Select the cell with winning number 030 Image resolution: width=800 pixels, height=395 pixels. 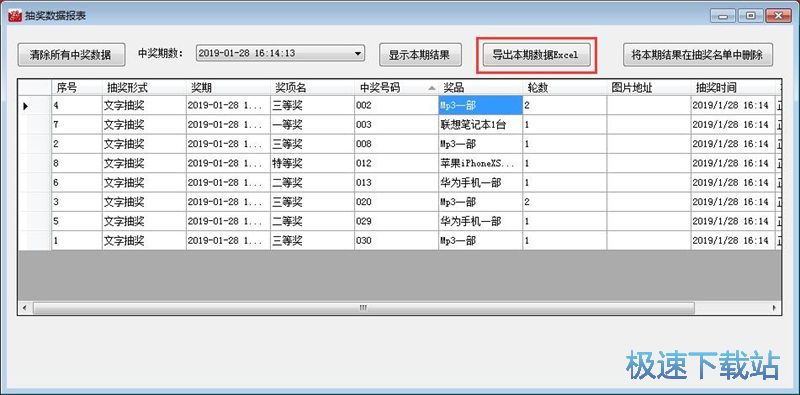coord(396,241)
